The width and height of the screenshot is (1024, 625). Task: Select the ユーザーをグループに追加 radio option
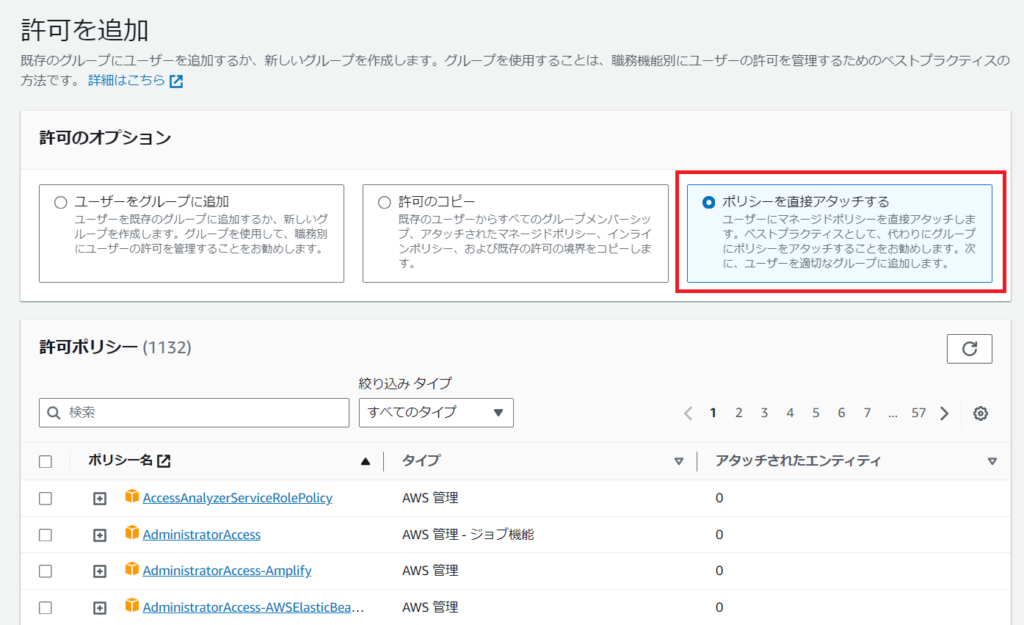click(61, 202)
